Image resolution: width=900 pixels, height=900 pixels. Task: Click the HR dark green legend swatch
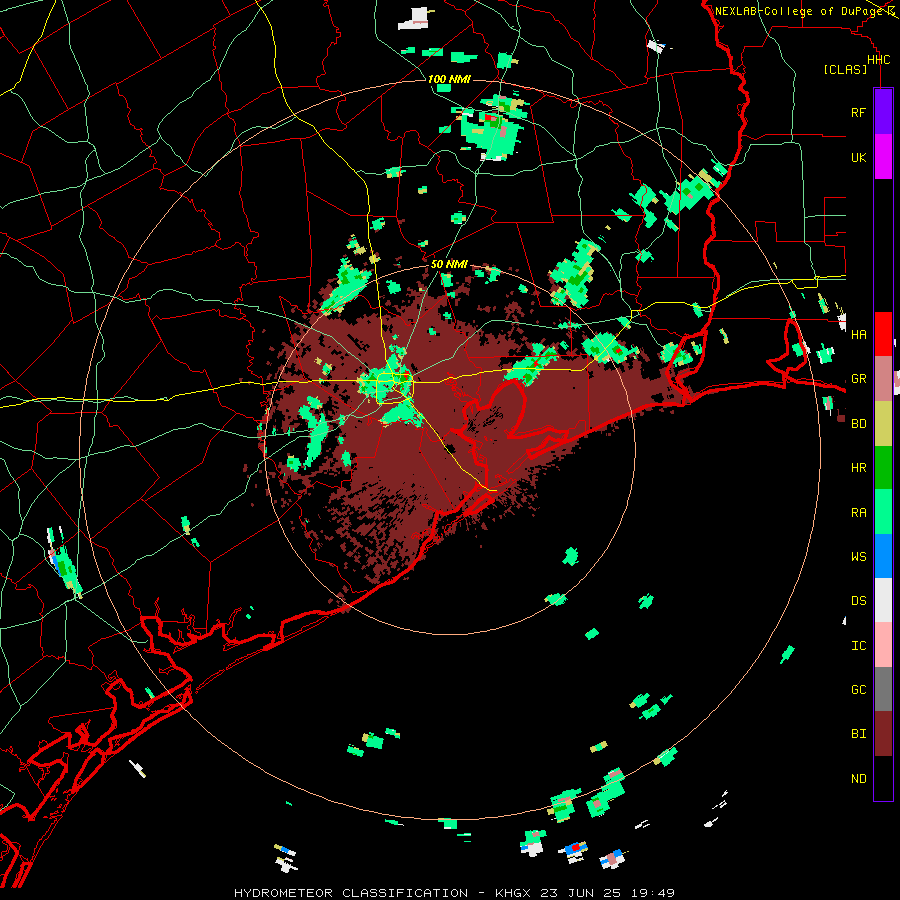click(883, 468)
